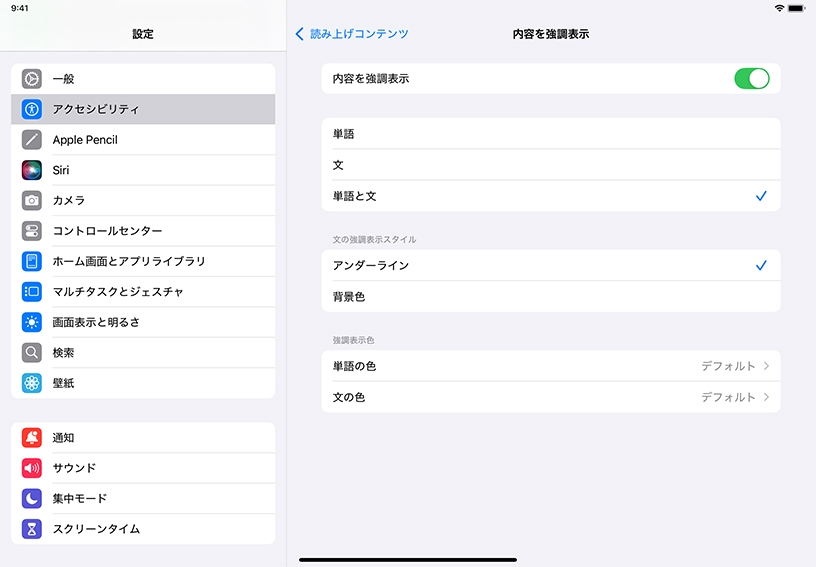
Task: Tap the Notifications (通知) bell icon
Action: pos(31,438)
